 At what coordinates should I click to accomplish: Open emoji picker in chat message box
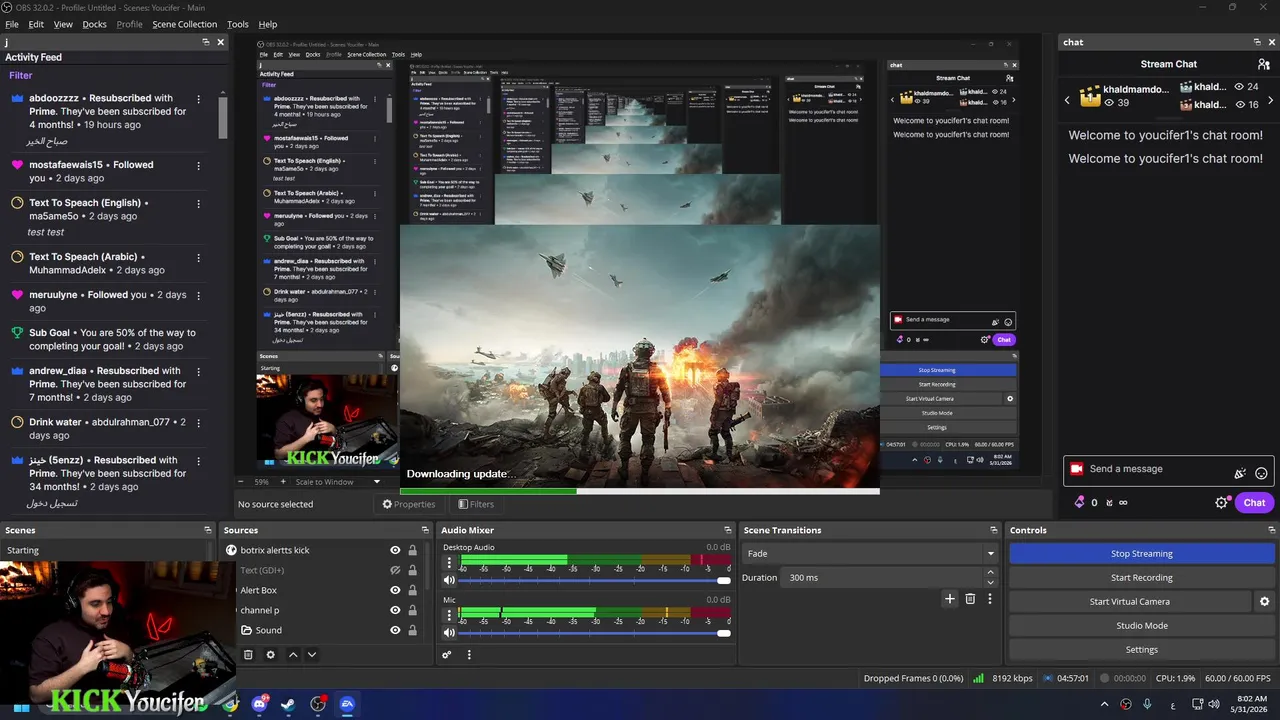[x=1261, y=473]
